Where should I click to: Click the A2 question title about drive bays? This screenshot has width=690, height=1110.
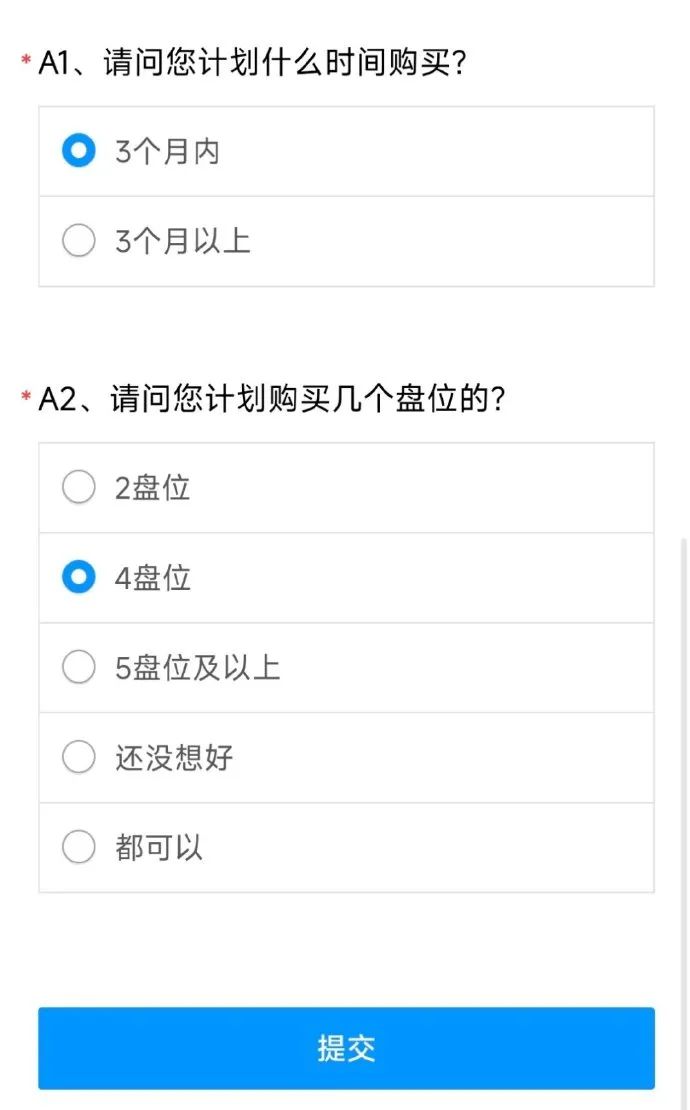(x=272, y=400)
